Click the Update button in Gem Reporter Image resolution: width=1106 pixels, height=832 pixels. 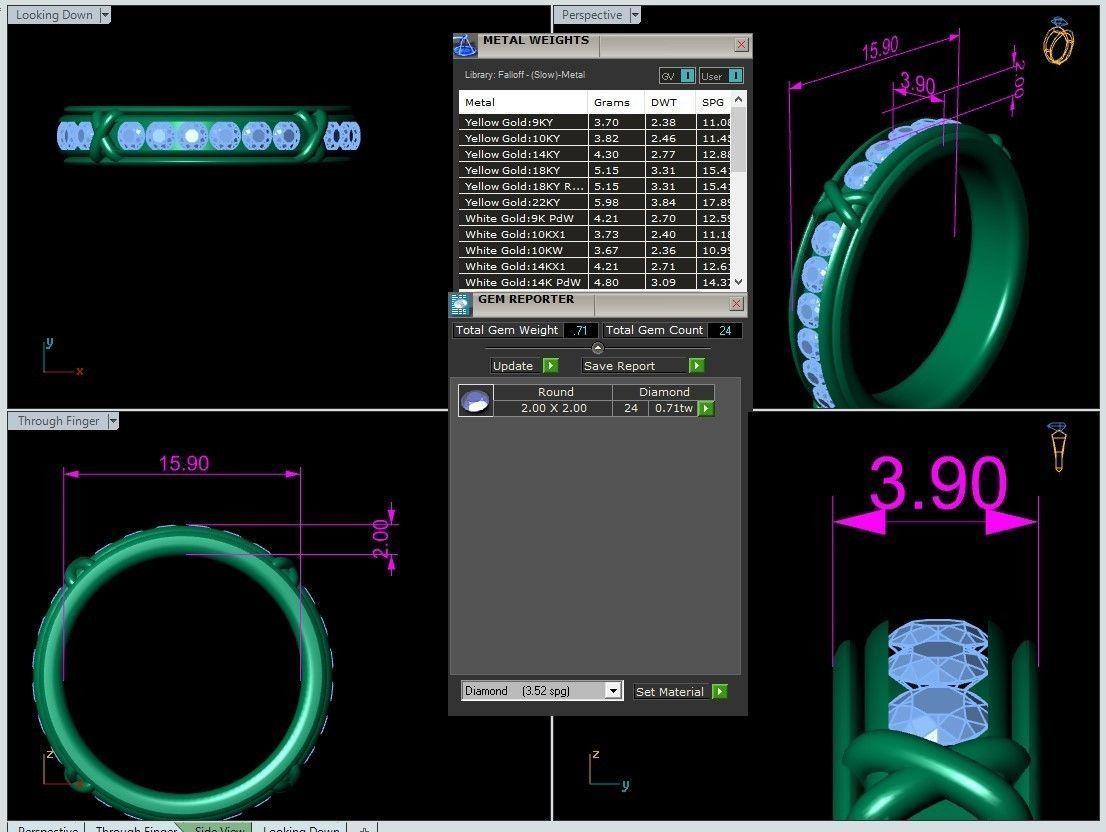point(516,365)
